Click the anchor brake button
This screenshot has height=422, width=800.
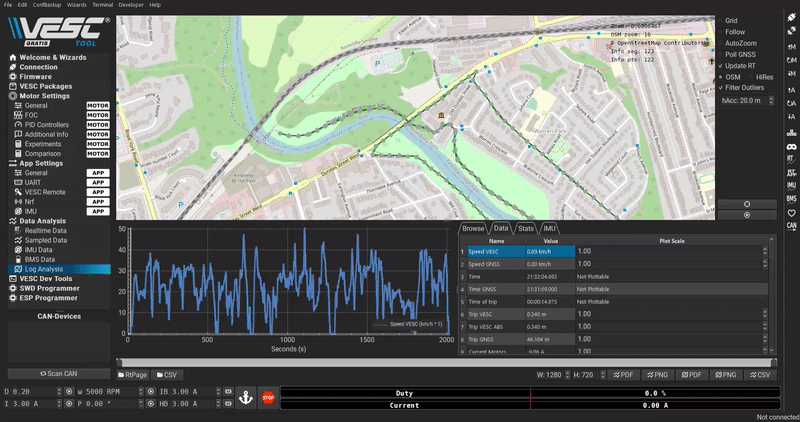pos(246,398)
